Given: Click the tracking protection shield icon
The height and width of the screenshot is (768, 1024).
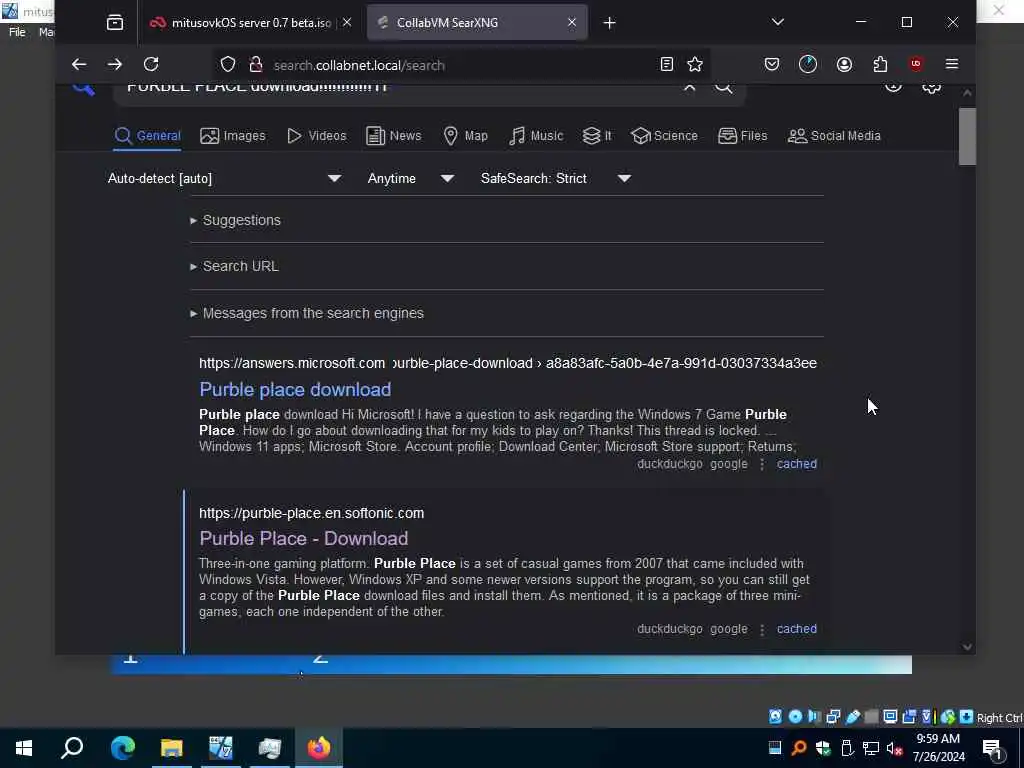Looking at the screenshot, I should pos(227,64).
